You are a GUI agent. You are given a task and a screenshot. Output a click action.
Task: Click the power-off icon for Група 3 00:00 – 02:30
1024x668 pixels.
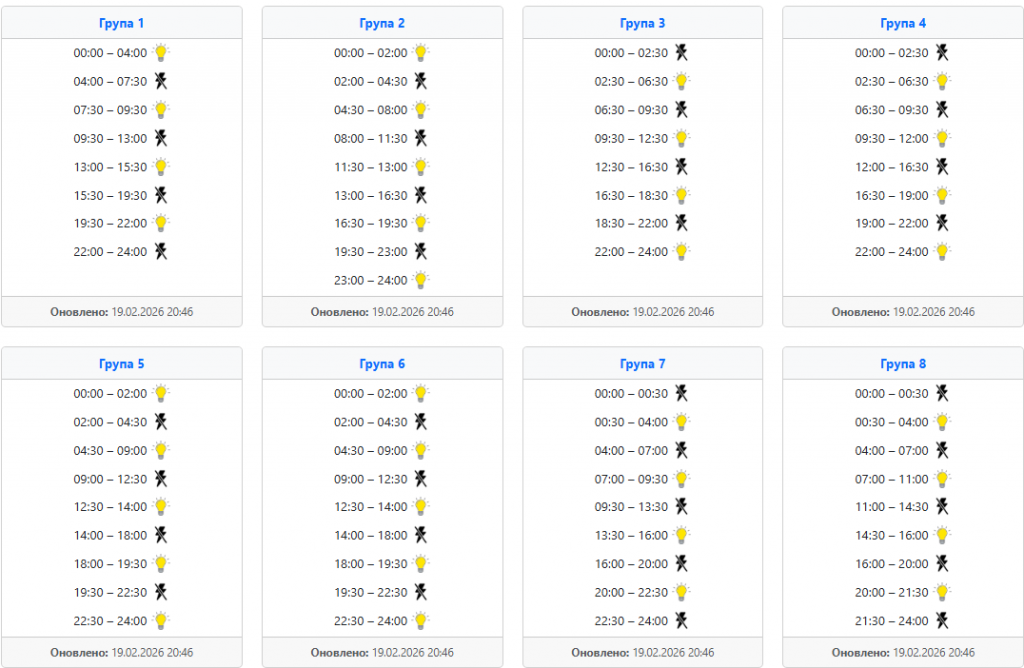(x=682, y=53)
